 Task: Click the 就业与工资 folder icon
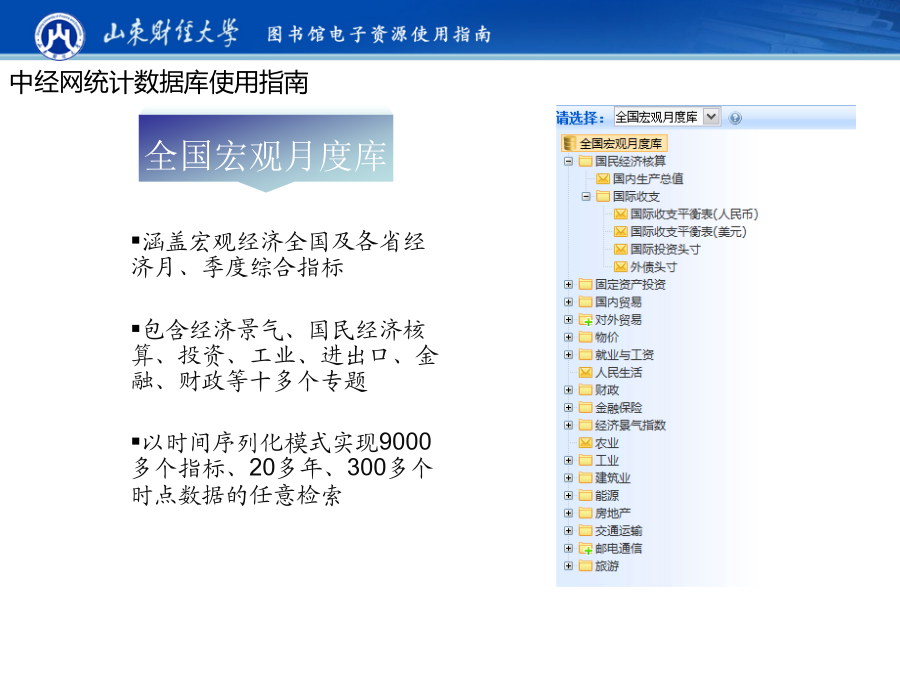tap(585, 355)
